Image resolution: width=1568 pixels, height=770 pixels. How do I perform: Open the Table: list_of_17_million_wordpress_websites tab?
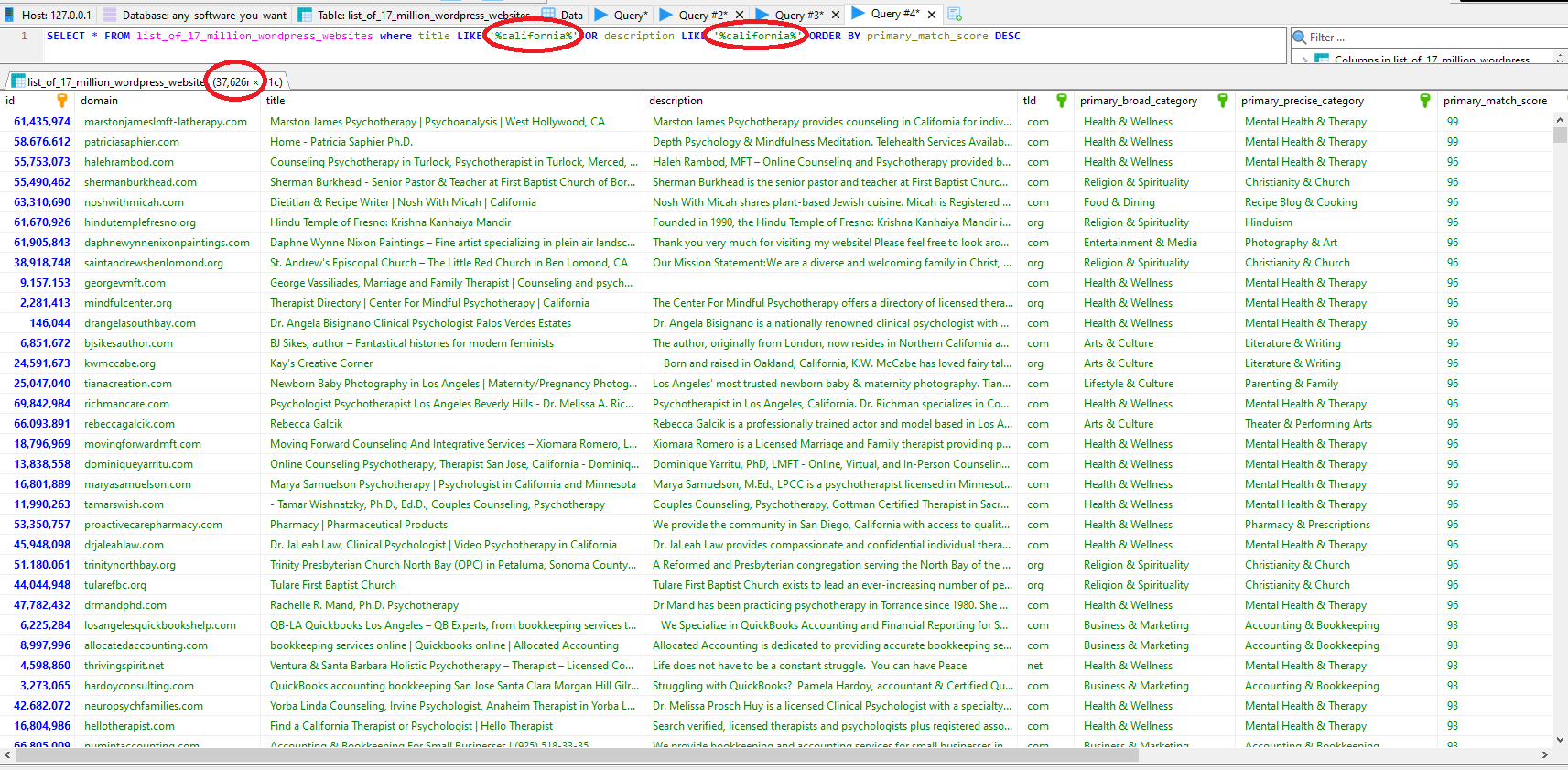point(415,15)
